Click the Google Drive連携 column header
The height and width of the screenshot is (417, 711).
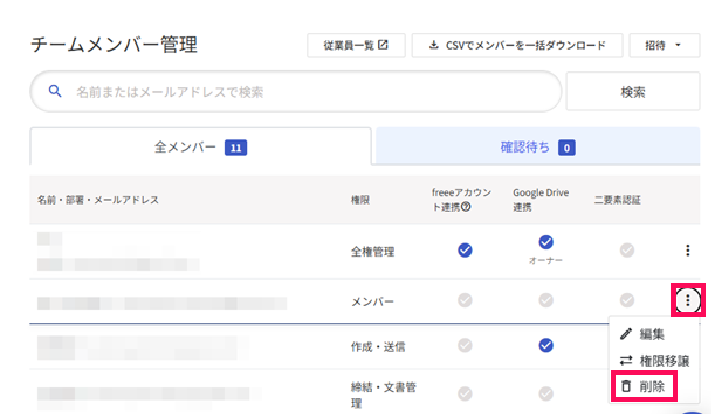pyautogui.click(x=541, y=200)
